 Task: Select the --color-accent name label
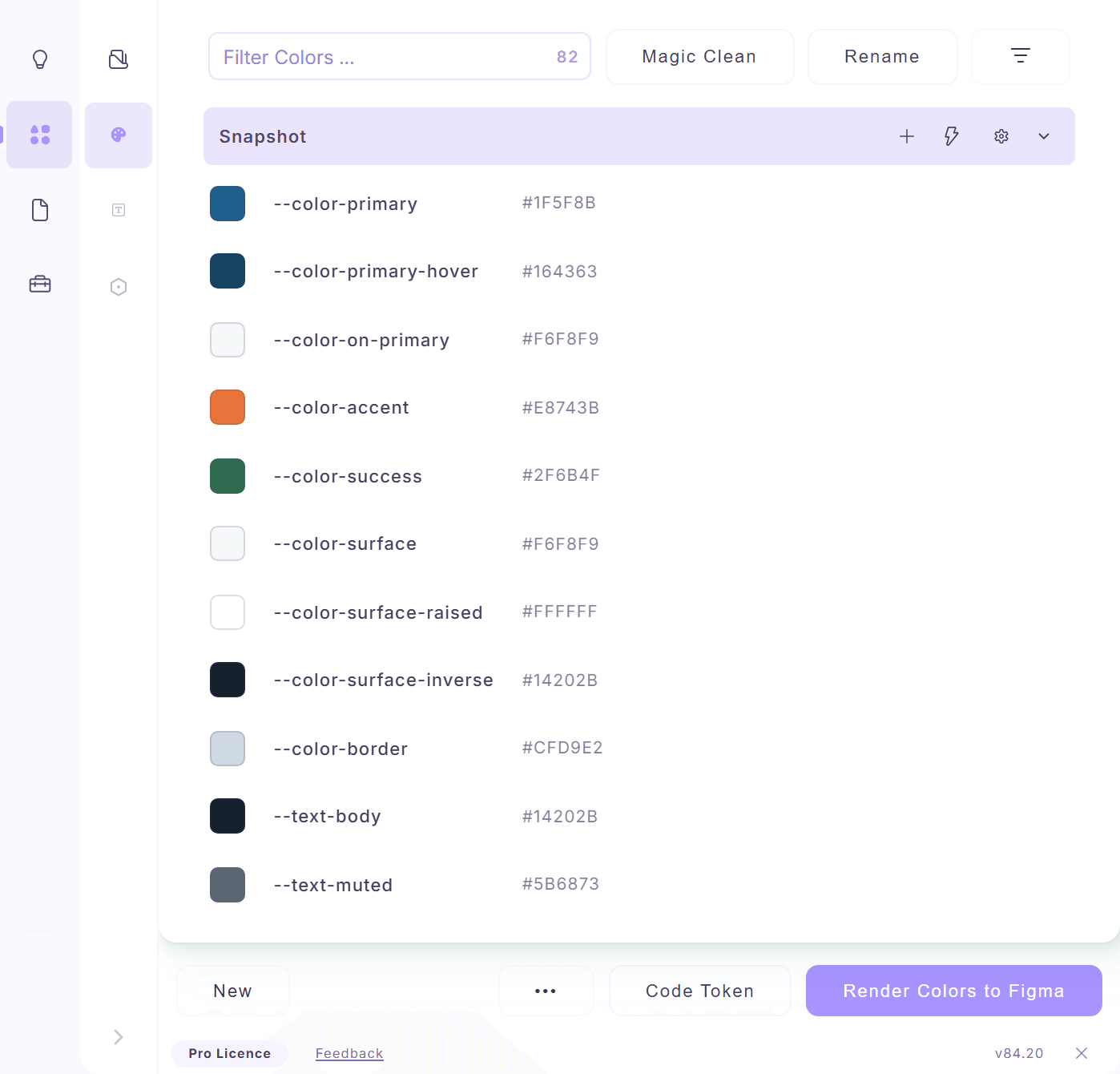coord(341,407)
